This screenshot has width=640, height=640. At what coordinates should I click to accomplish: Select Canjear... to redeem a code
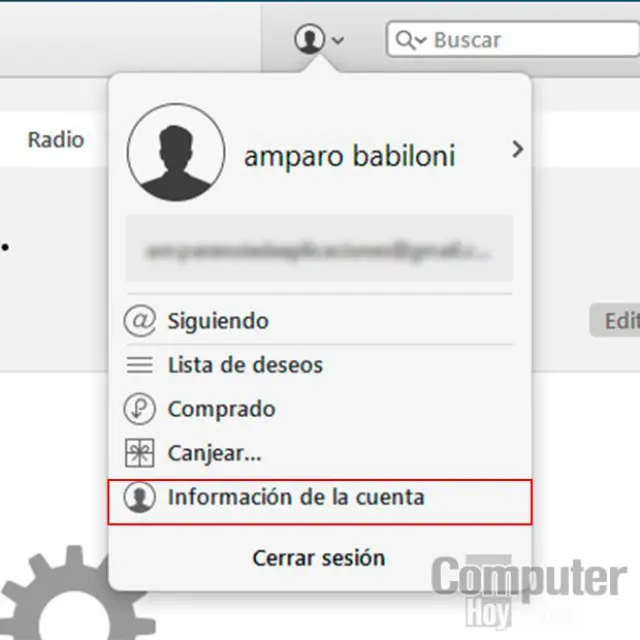[214, 453]
